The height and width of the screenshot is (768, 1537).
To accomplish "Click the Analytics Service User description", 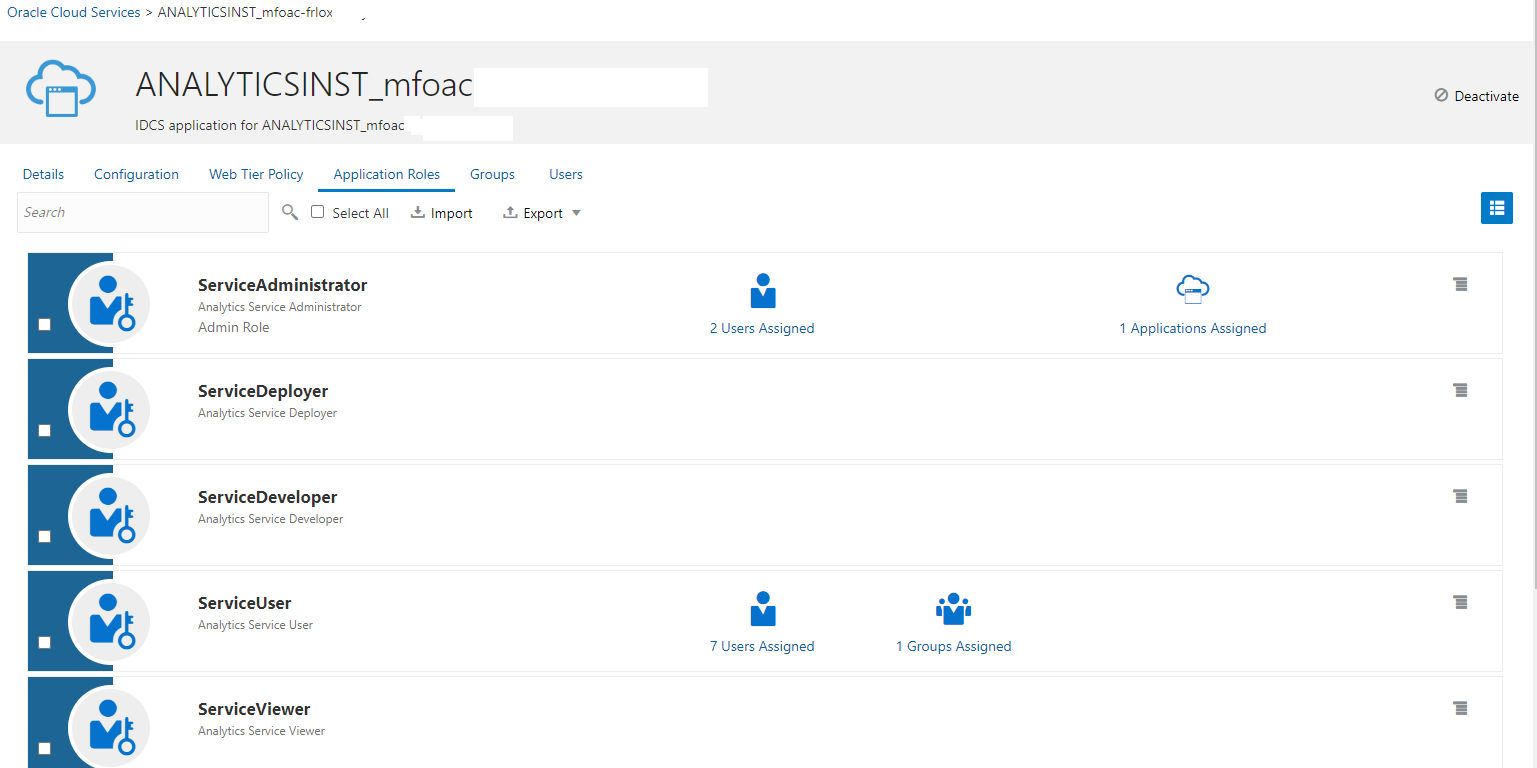I will pyautogui.click(x=256, y=625).
